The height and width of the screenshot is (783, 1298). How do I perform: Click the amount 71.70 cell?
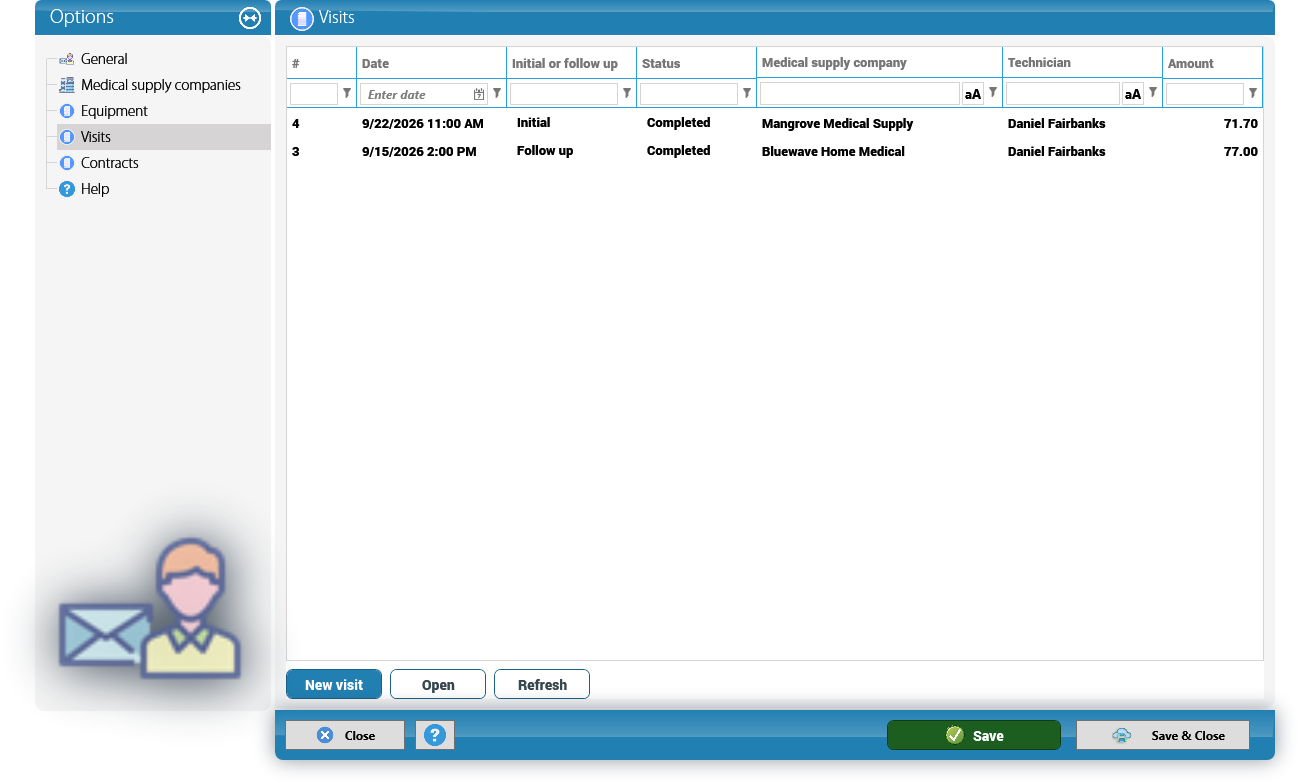pos(1242,124)
